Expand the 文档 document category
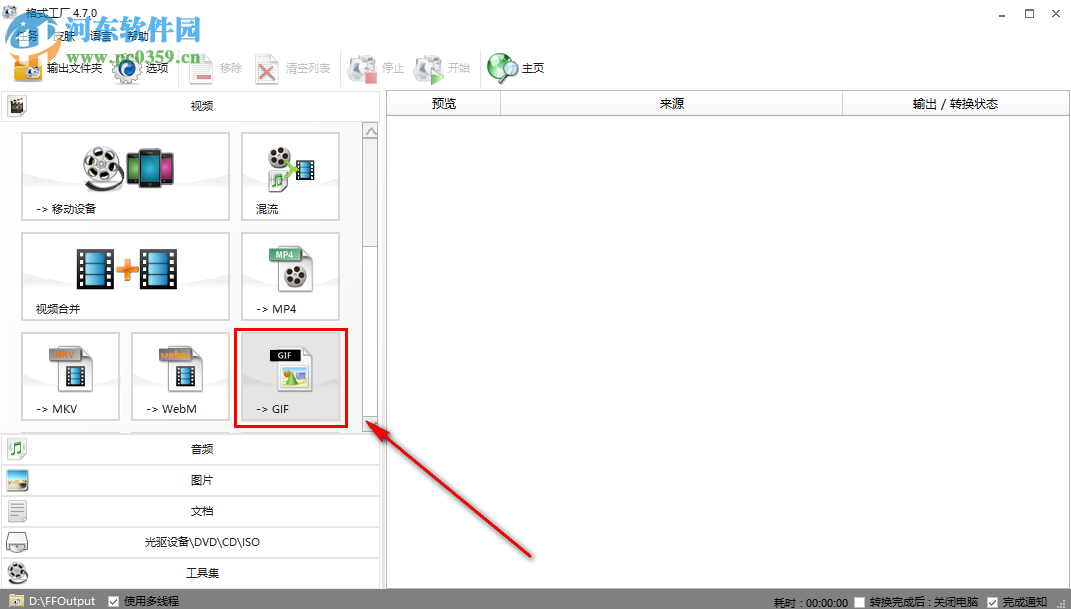The height and width of the screenshot is (609, 1071). 191,511
